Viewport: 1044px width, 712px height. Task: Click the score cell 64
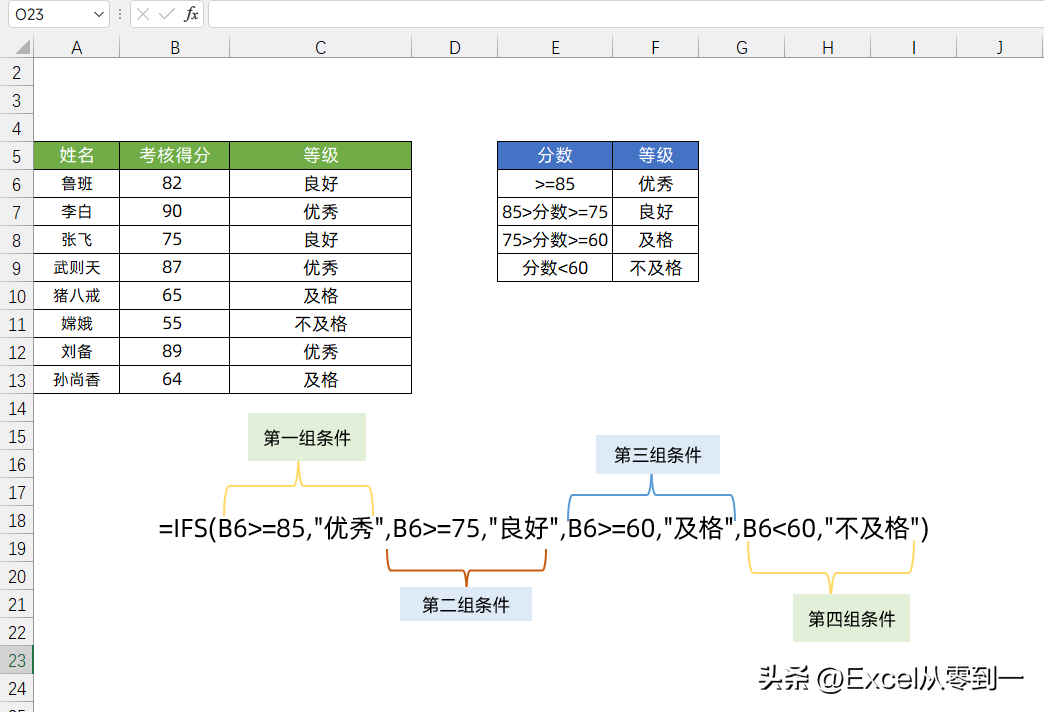(x=174, y=379)
